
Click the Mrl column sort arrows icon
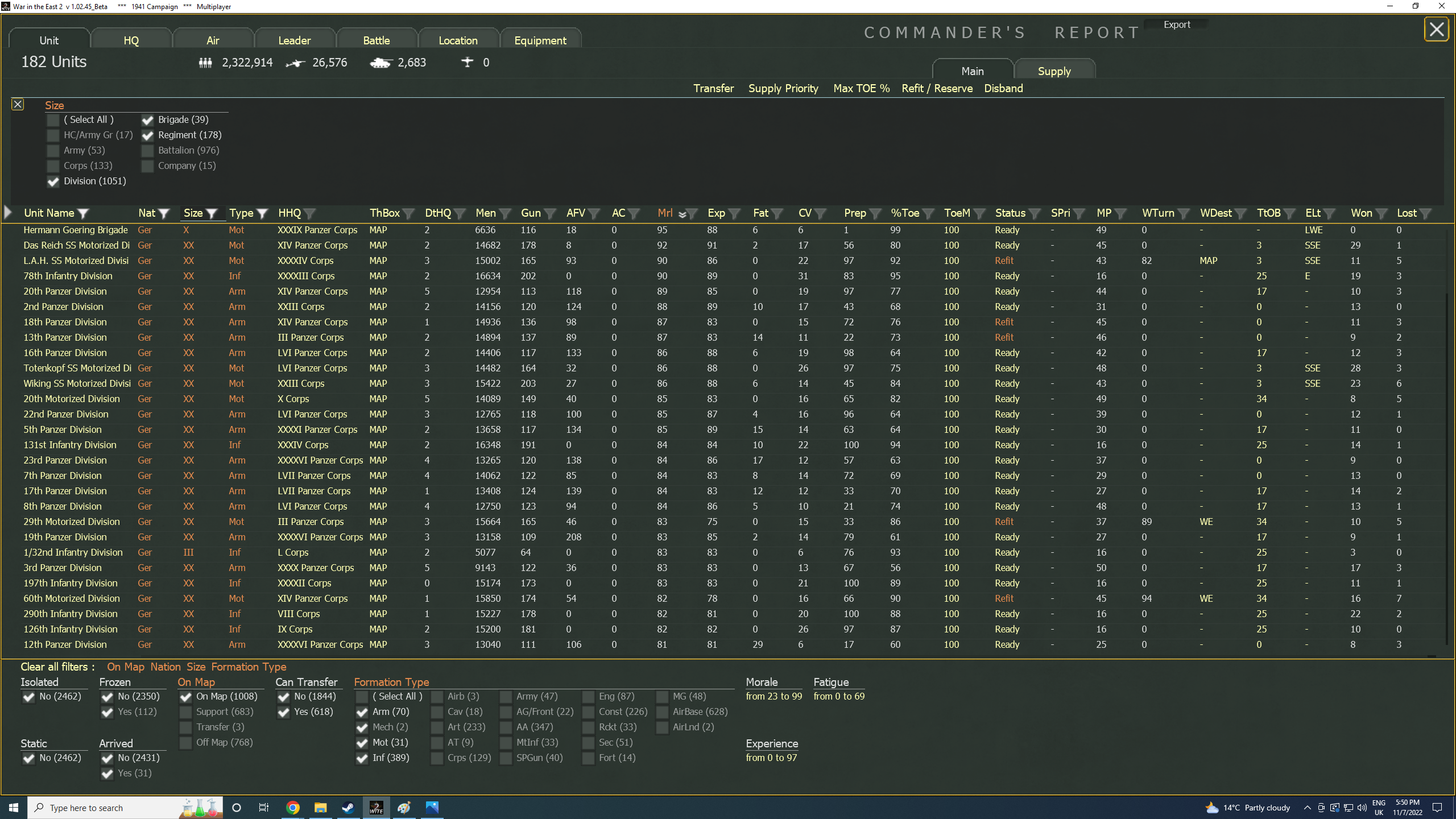click(x=682, y=214)
